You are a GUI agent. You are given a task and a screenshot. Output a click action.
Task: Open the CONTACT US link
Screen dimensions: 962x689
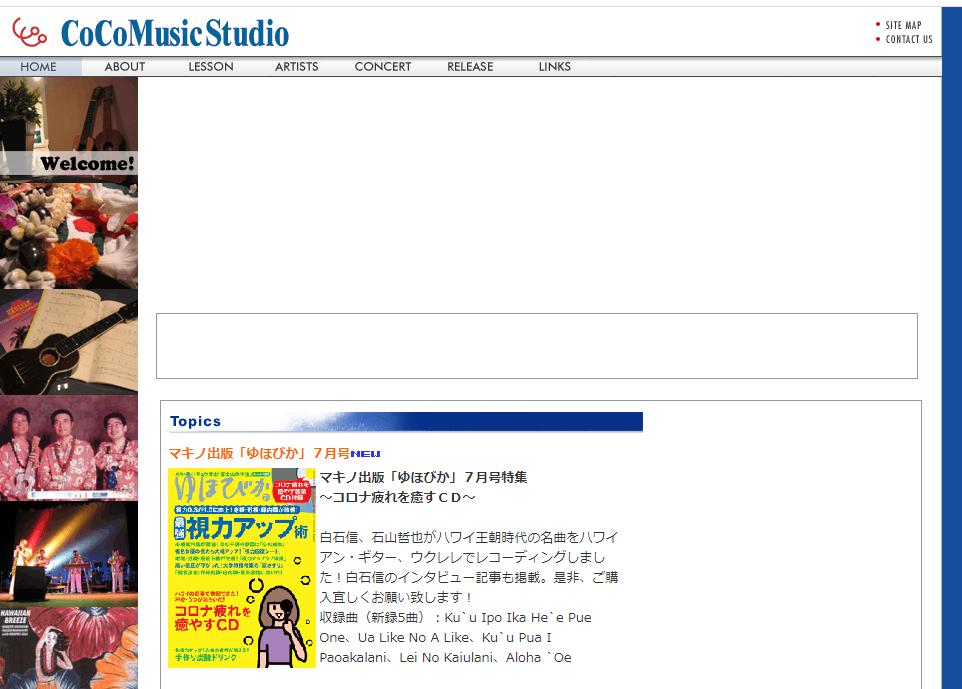coord(908,40)
